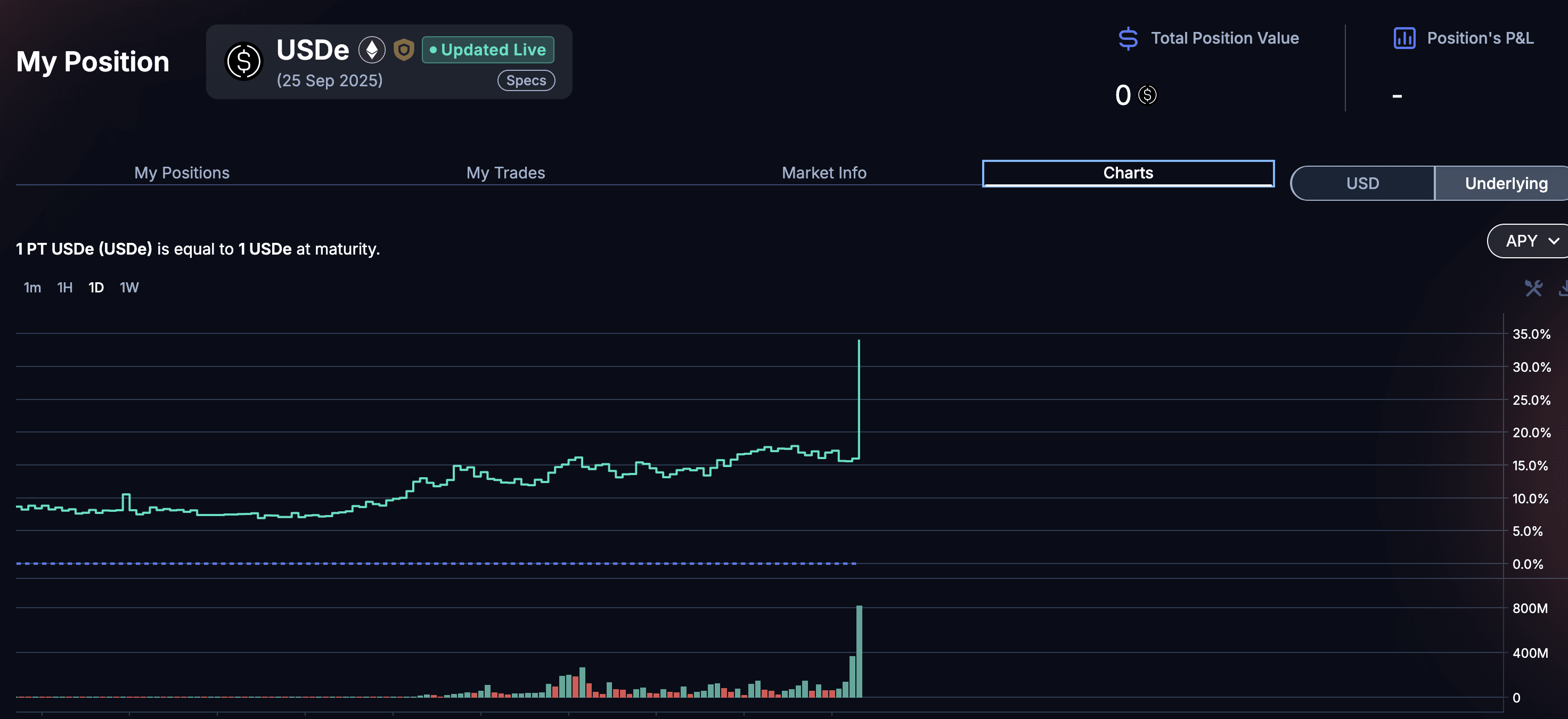Click the Specs button
The image size is (1568, 719).
526,80
